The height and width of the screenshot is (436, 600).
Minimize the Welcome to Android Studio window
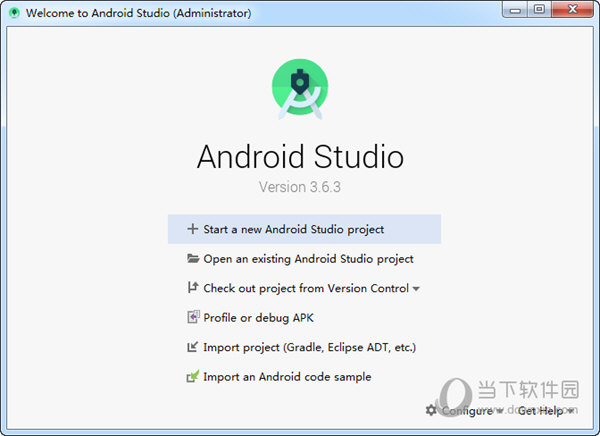pyautogui.click(x=515, y=10)
